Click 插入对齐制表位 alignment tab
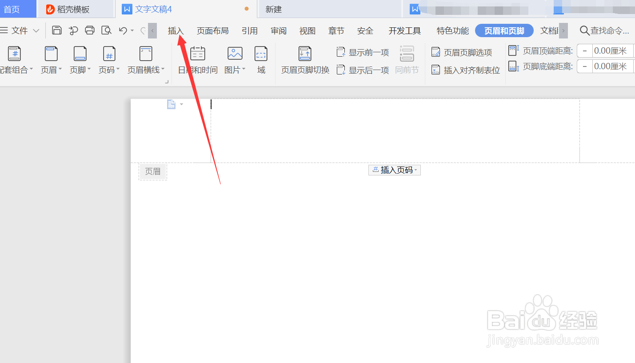This screenshot has width=635, height=363. (466, 70)
